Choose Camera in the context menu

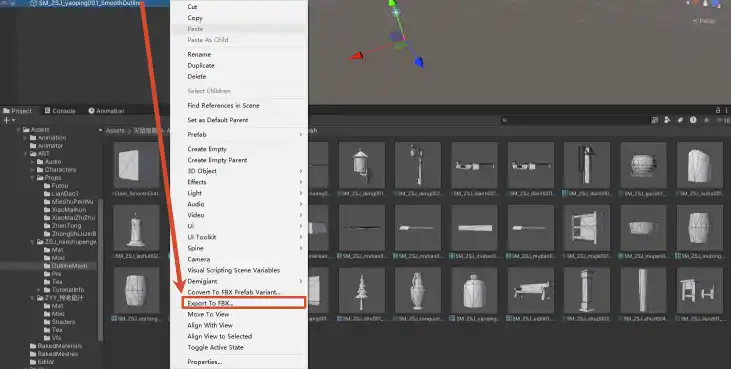pyautogui.click(x=239, y=259)
